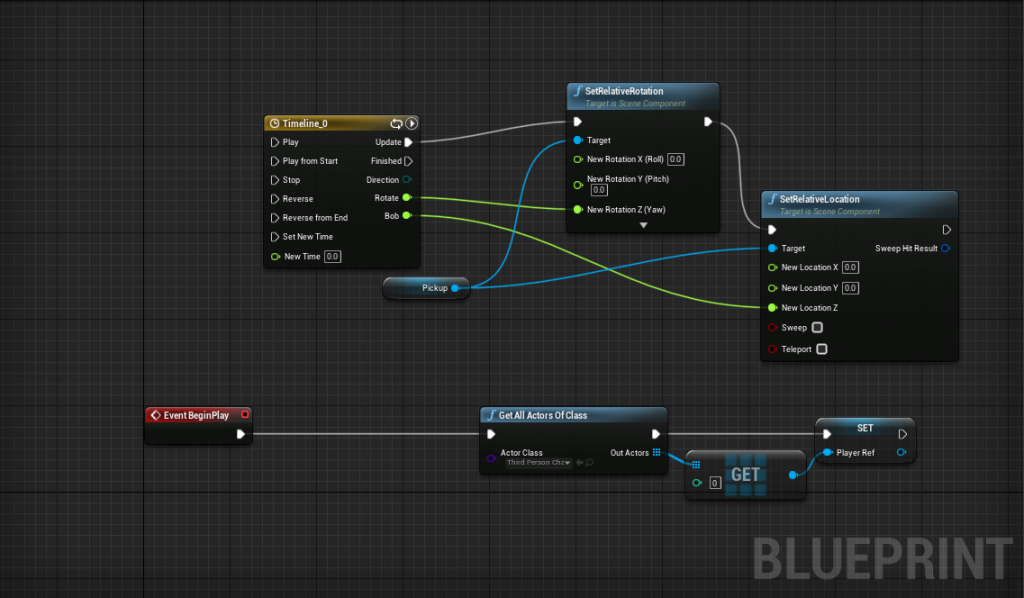Screen dimensions: 1024x598
Task: Open the Third Person Character class dropdown
Action: click(x=539, y=462)
